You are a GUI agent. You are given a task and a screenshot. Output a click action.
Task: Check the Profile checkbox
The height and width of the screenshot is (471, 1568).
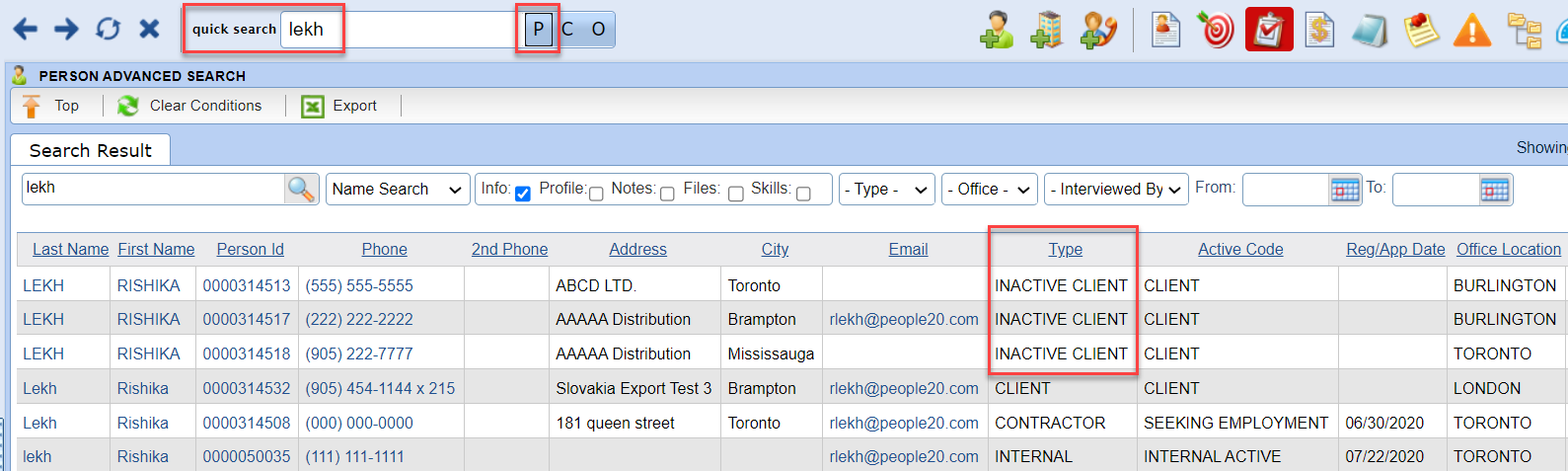coord(596,194)
